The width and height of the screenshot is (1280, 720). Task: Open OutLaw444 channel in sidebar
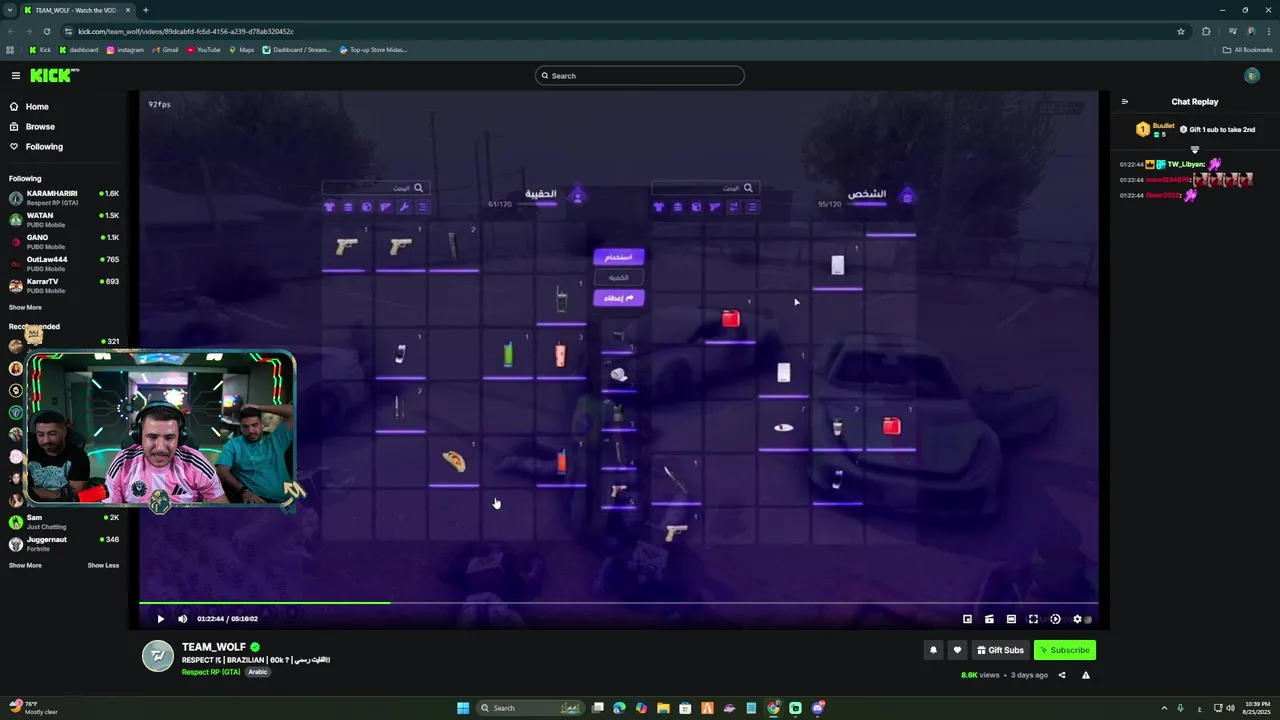[64, 263]
